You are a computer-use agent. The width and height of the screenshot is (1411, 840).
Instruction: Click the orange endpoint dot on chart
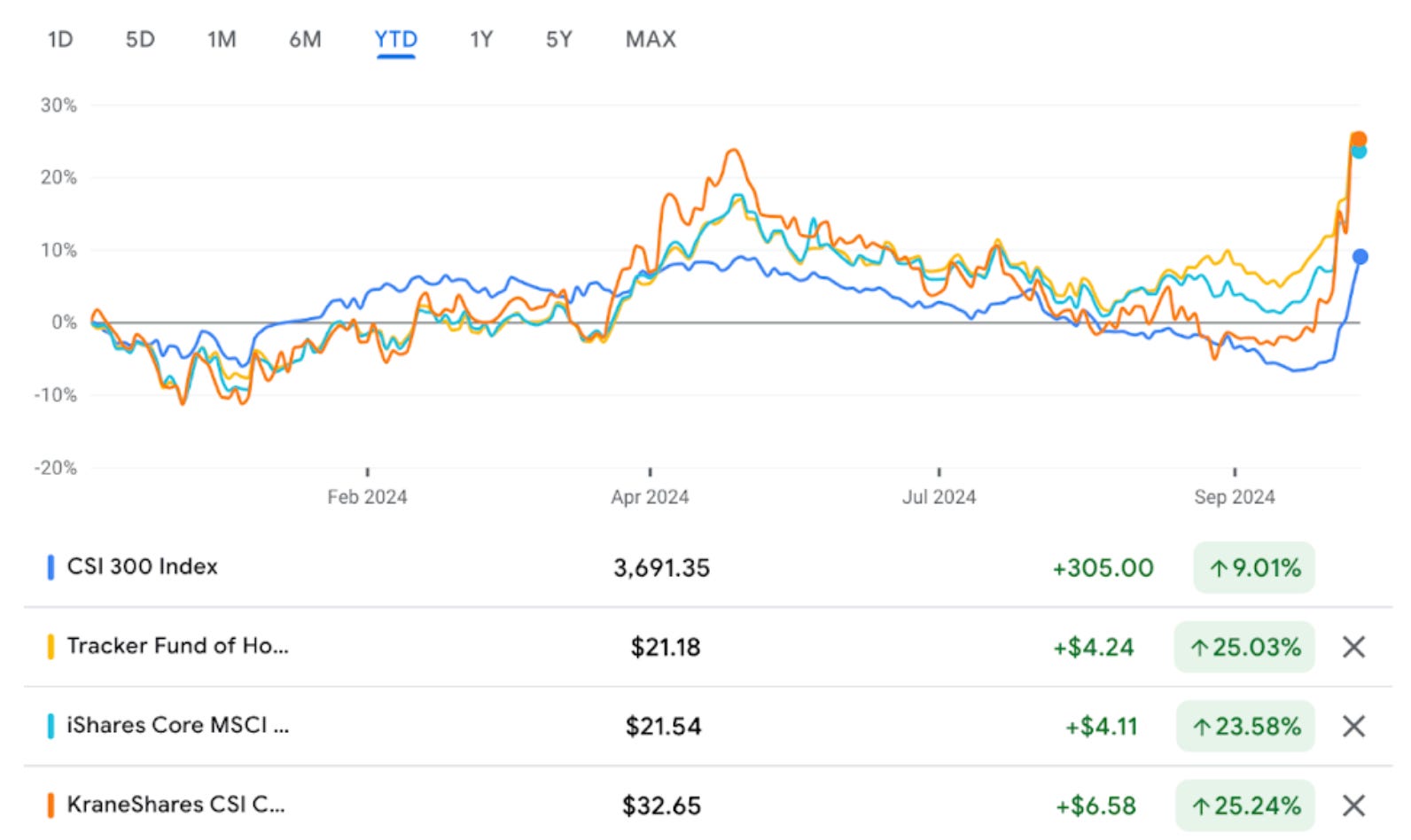tap(1358, 139)
